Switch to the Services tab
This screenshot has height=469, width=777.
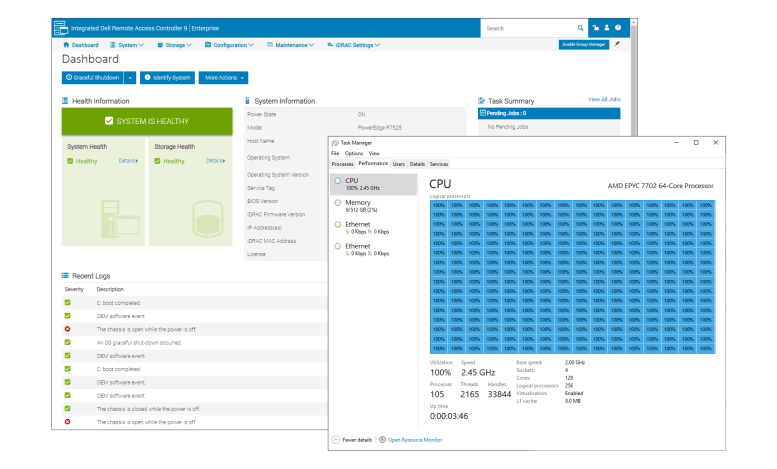[x=439, y=164]
